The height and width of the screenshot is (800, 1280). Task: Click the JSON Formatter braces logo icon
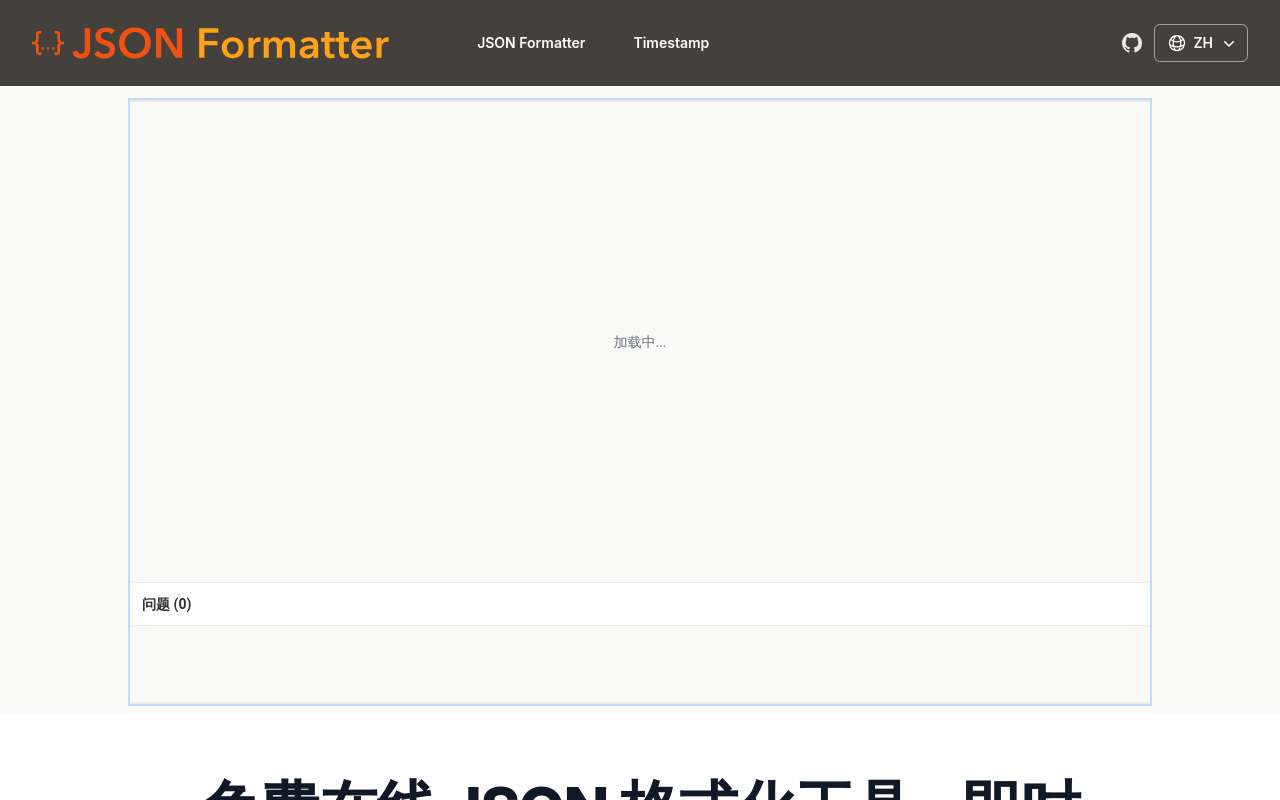point(48,43)
